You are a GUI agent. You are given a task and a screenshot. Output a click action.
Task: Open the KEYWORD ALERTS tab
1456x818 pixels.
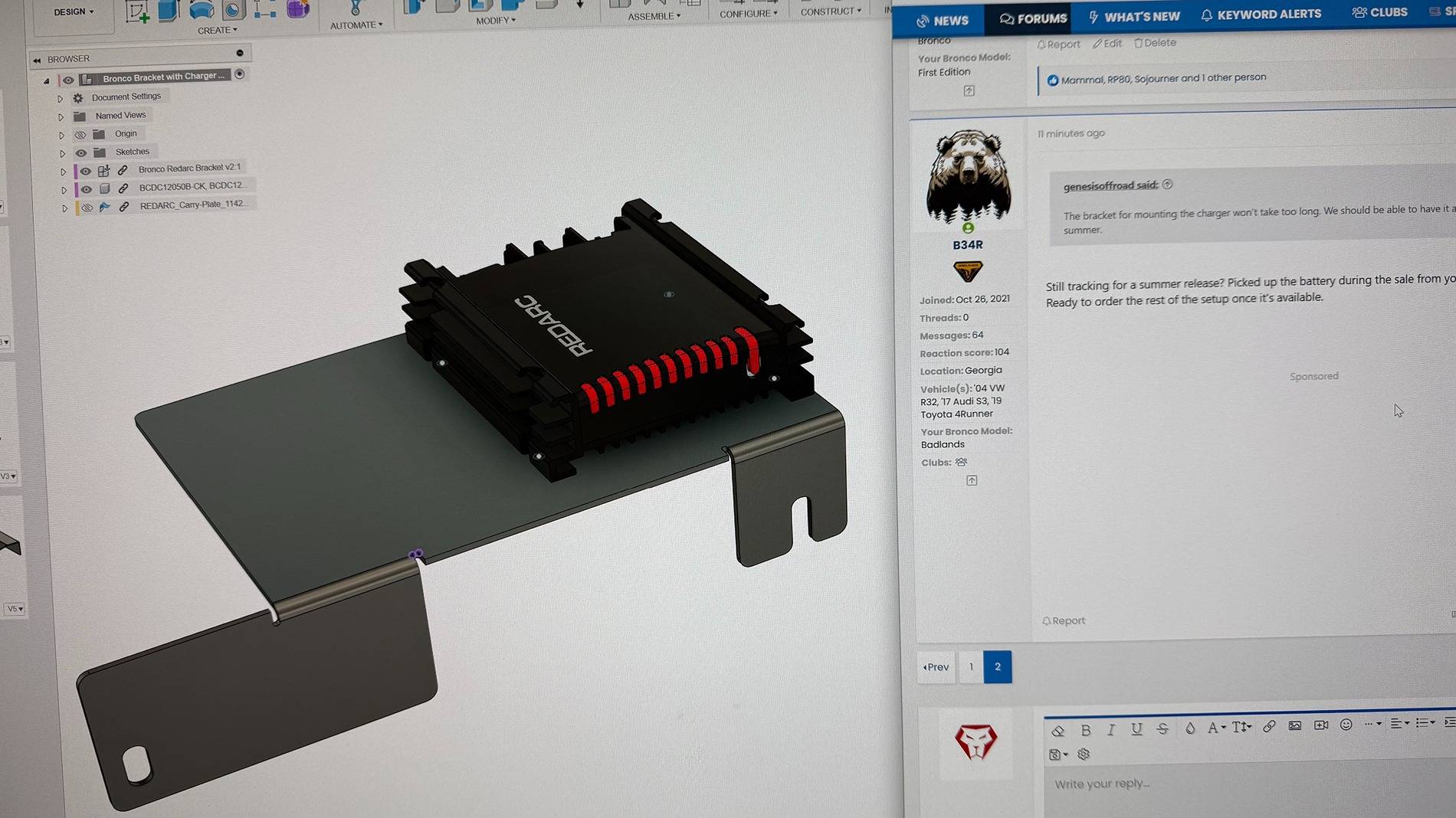(1261, 14)
